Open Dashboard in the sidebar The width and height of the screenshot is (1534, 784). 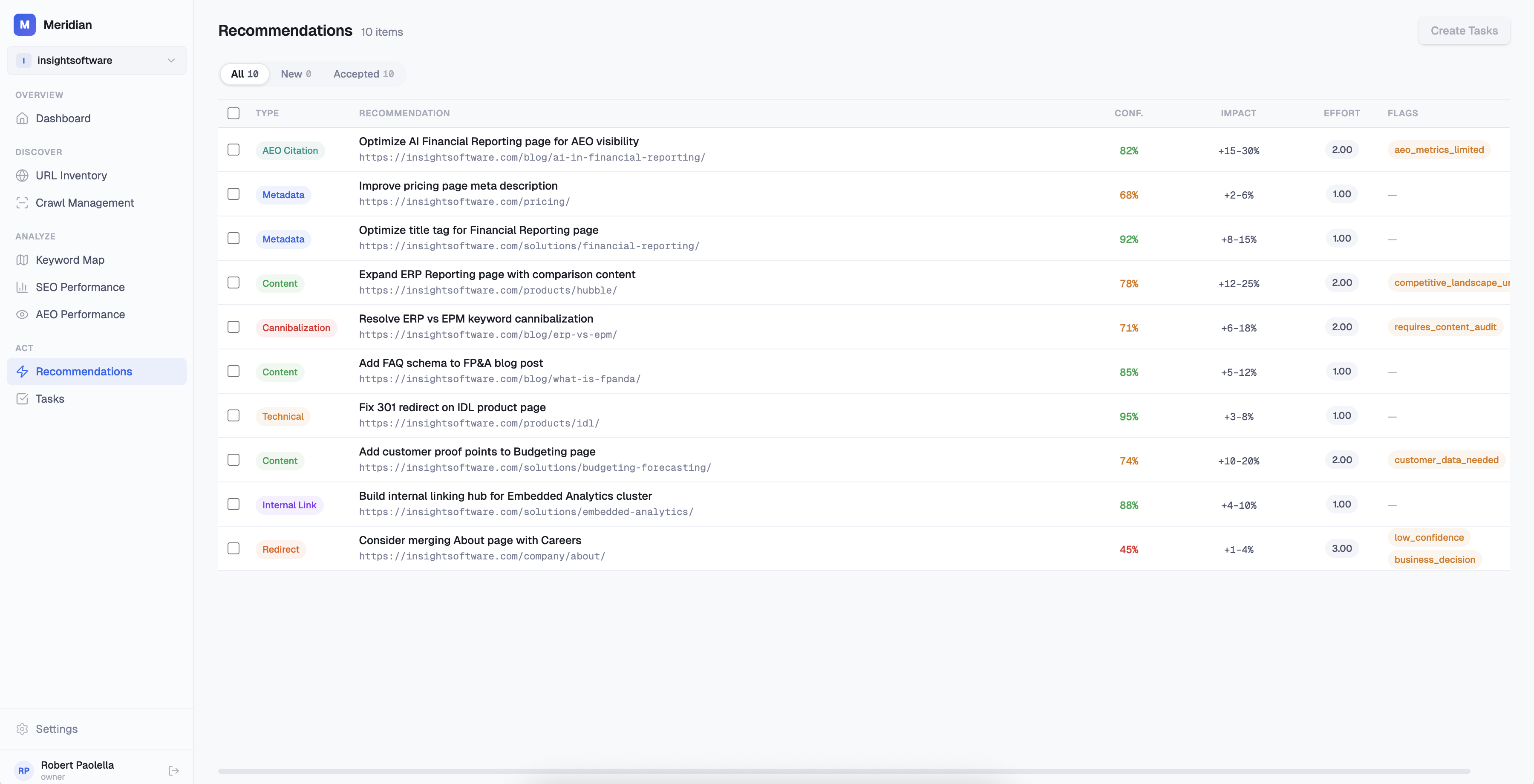pyautogui.click(x=96, y=118)
